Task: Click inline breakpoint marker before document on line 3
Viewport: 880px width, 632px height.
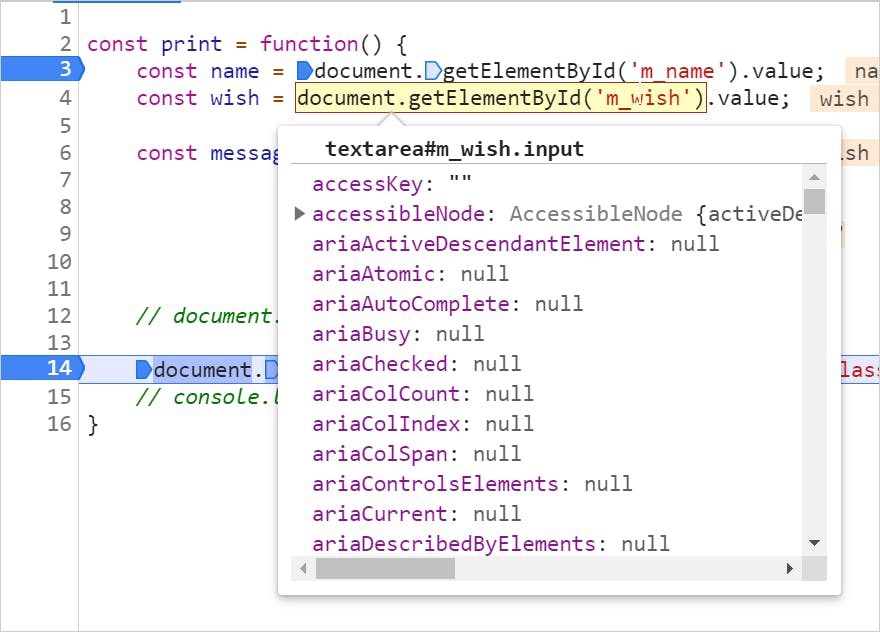Action: coord(304,71)
